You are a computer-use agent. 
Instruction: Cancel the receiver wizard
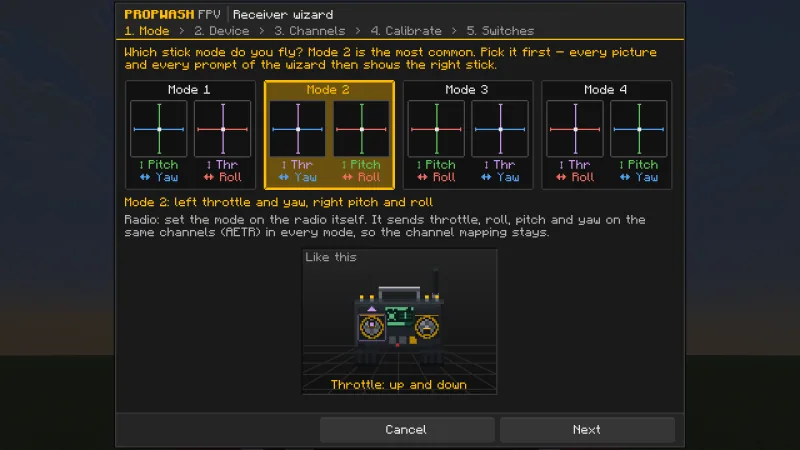tap(407, 430)
